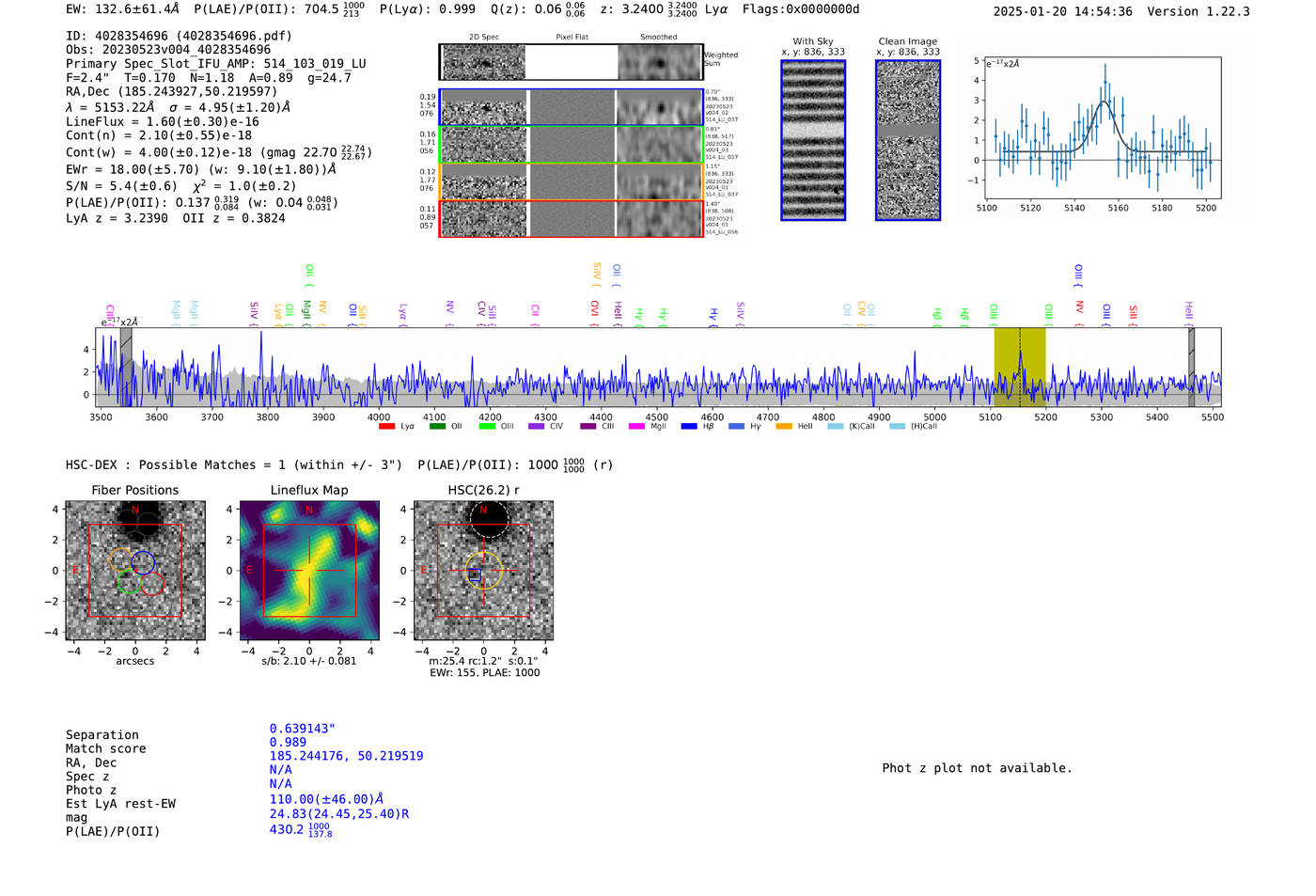This screenshot has width=1316, height=896.
Task: Click the green-bordered fiber row smoothed image
Action: [x=659, y=145]
